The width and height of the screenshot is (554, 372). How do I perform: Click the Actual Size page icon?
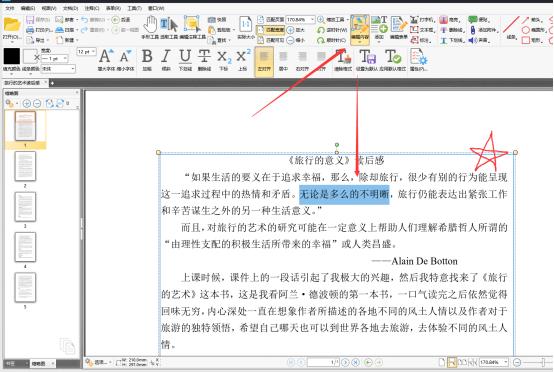[x=246, y=25]
